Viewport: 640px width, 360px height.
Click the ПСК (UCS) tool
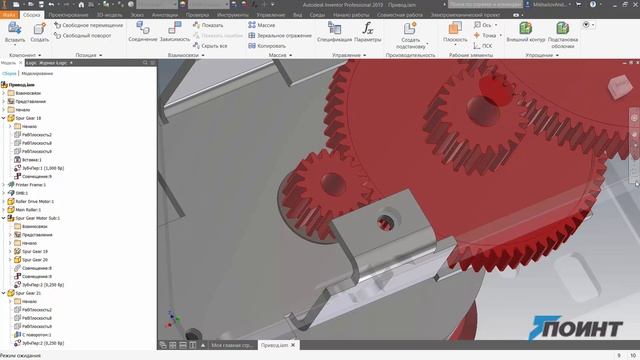click(483, 46)
